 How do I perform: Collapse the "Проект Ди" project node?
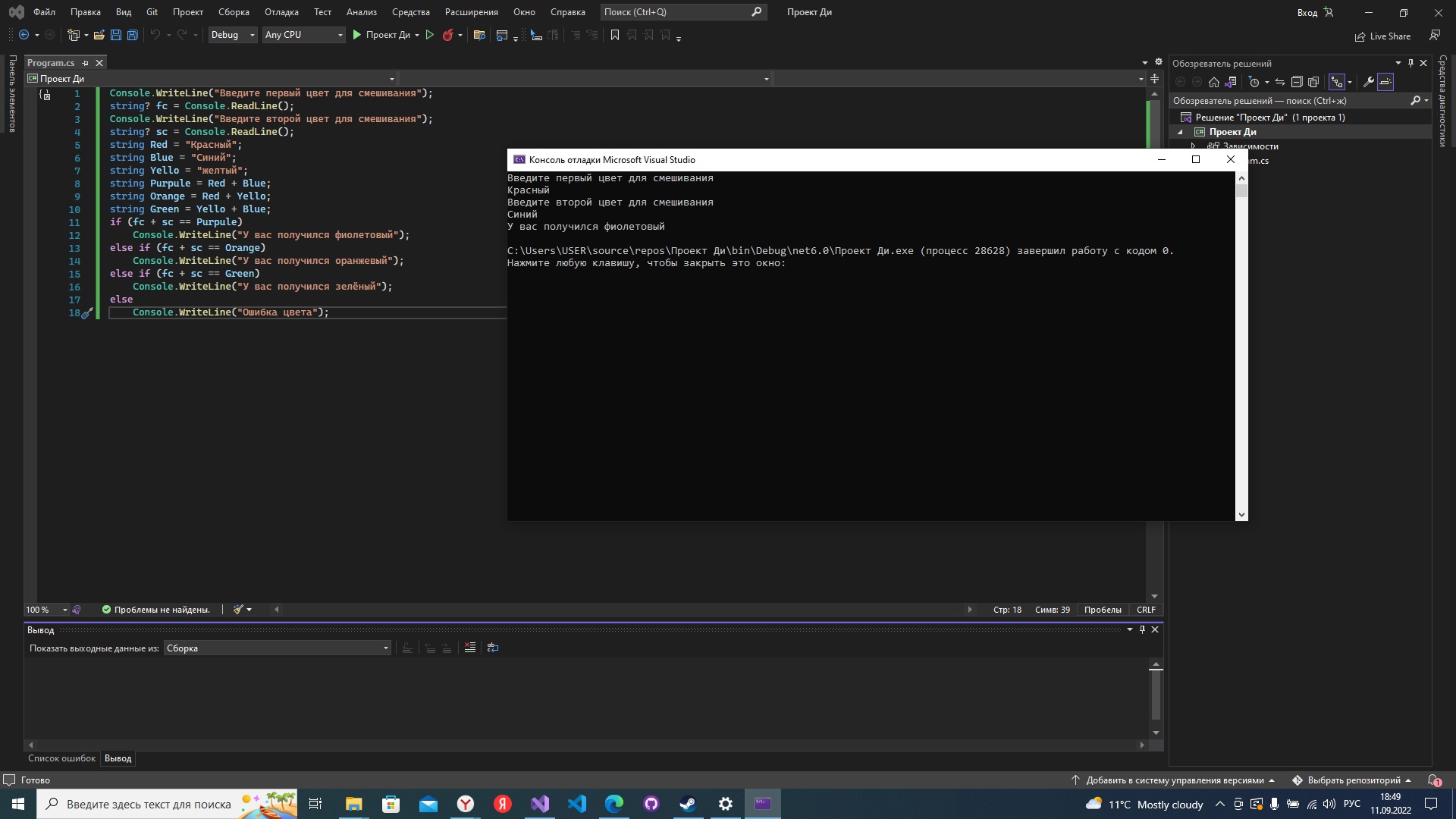pyautogui.click(x=1181, y=131)
